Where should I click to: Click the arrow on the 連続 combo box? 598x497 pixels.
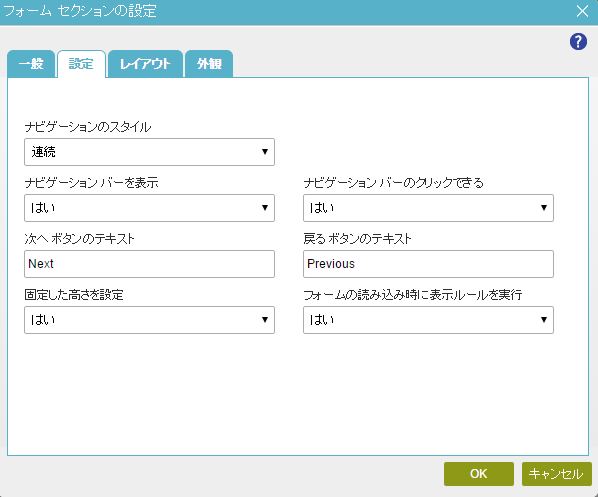pos(265,152)
